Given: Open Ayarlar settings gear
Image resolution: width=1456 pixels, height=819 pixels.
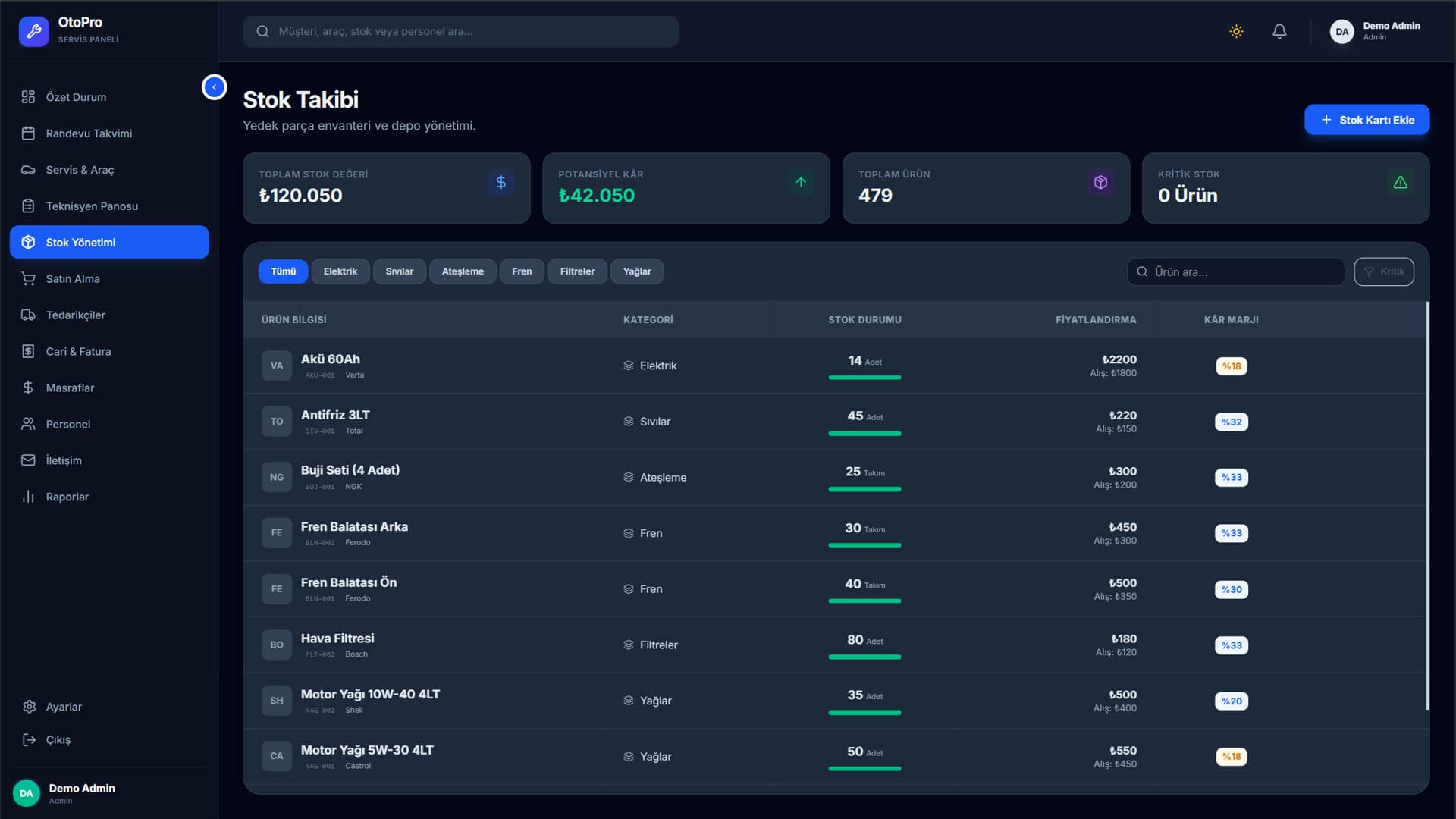Looking at the screenshot, I should click(64, 707).
